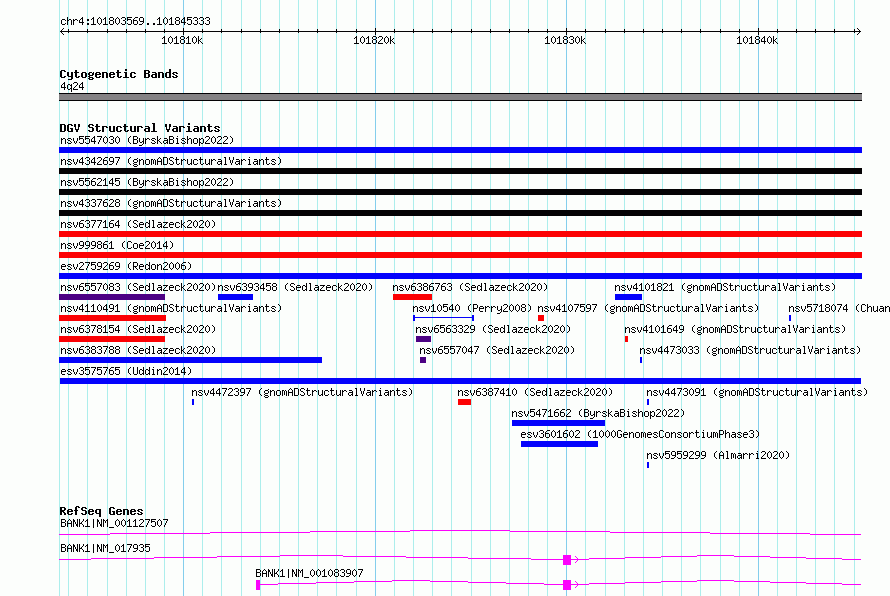
Task: Select the red bar under nsv6386763
Action: coord(413,297)
